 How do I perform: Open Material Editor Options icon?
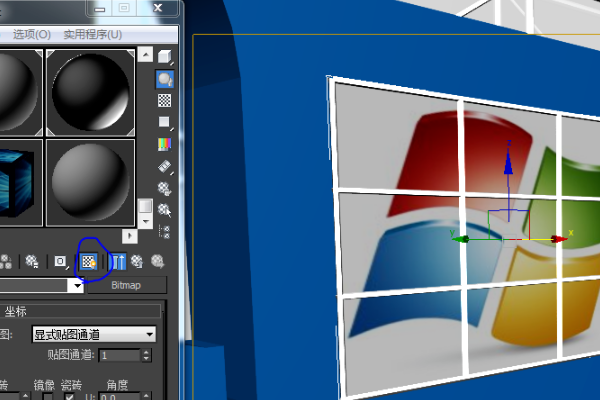coord(165,188)
